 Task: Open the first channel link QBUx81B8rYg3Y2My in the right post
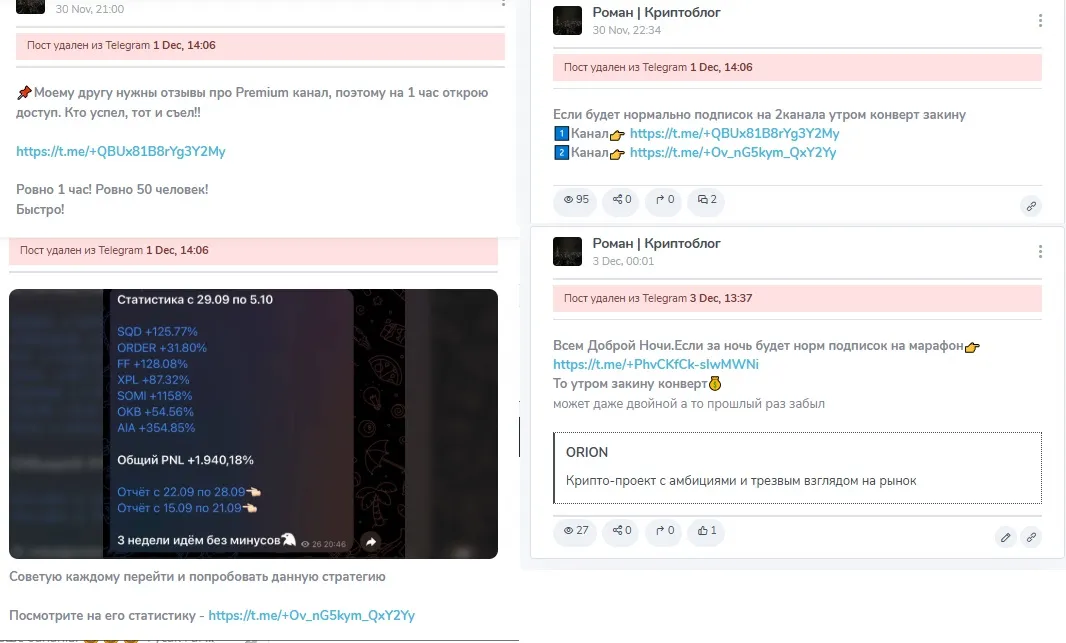734,134
